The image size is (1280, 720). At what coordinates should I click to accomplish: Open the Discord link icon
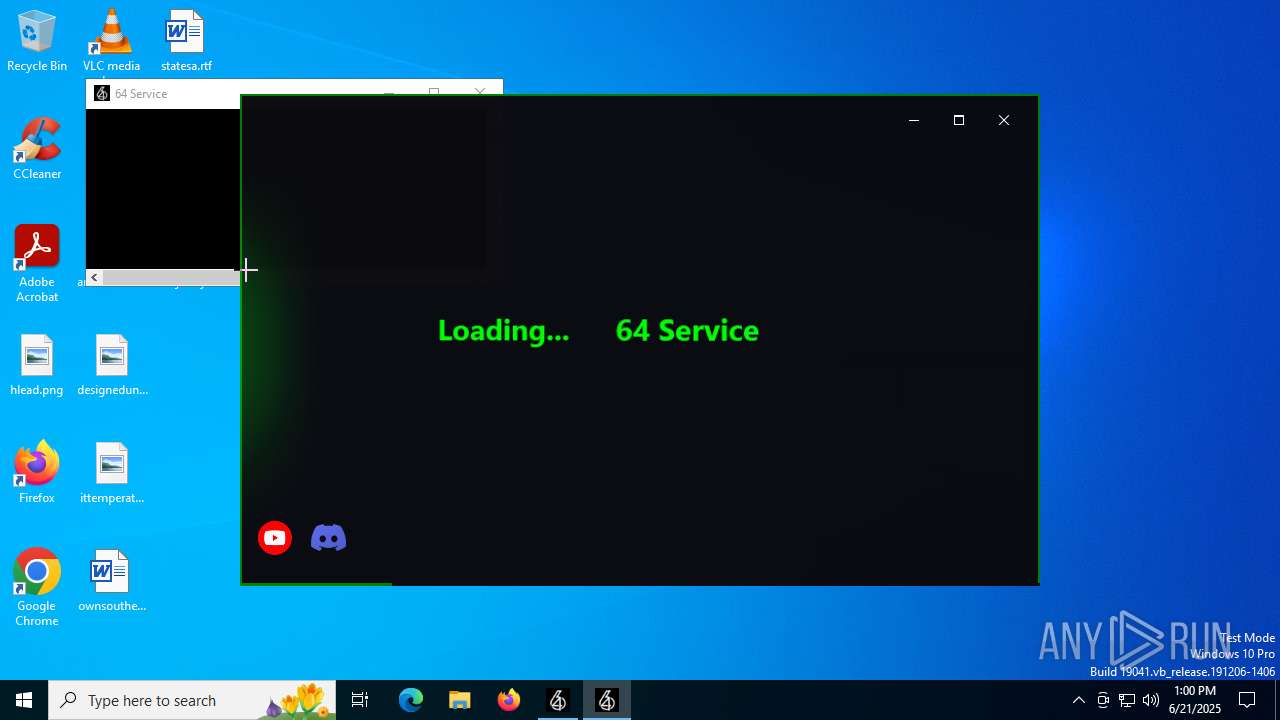328,538
